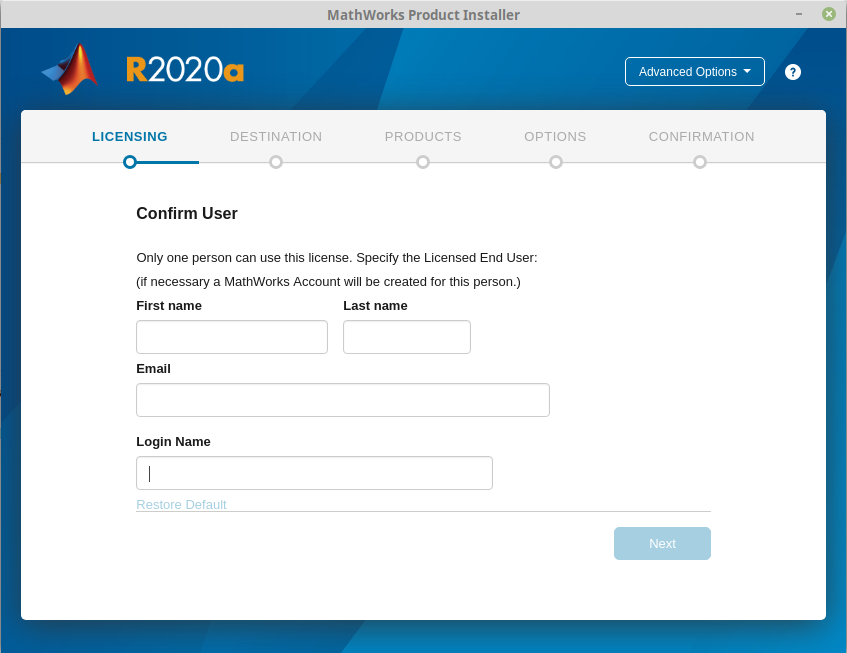Select the Email text box
This screenshot has height=653, width=847.
point(342,400)
